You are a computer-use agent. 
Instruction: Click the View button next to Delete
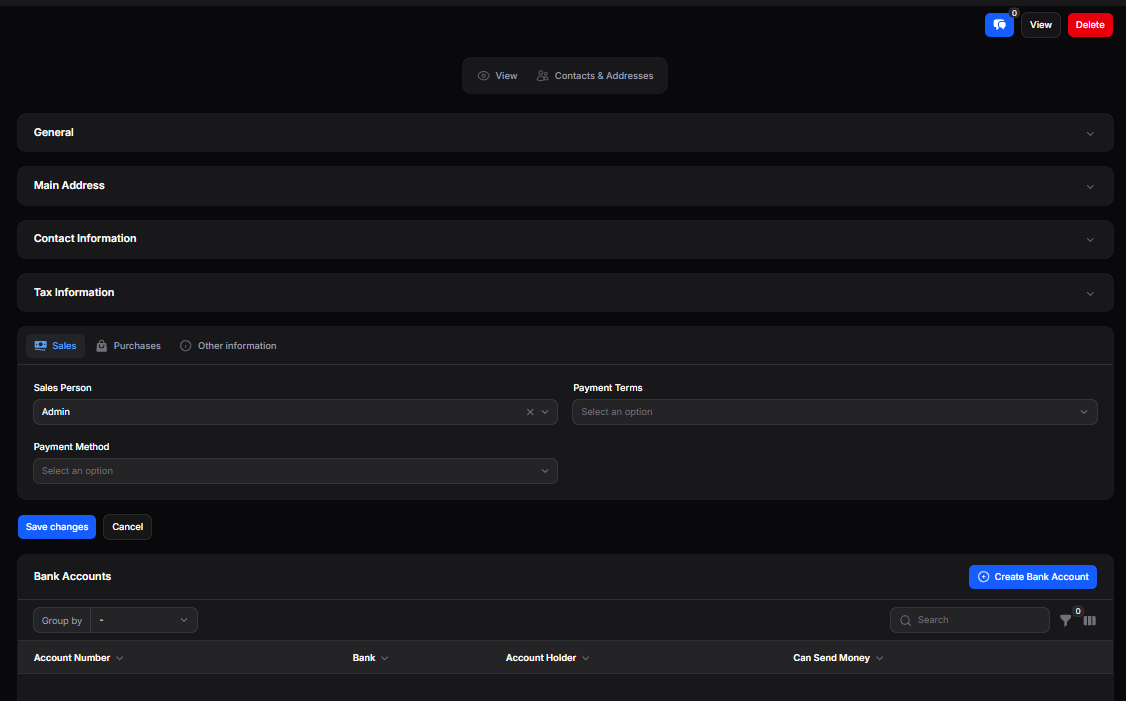tap(1041, 25)
